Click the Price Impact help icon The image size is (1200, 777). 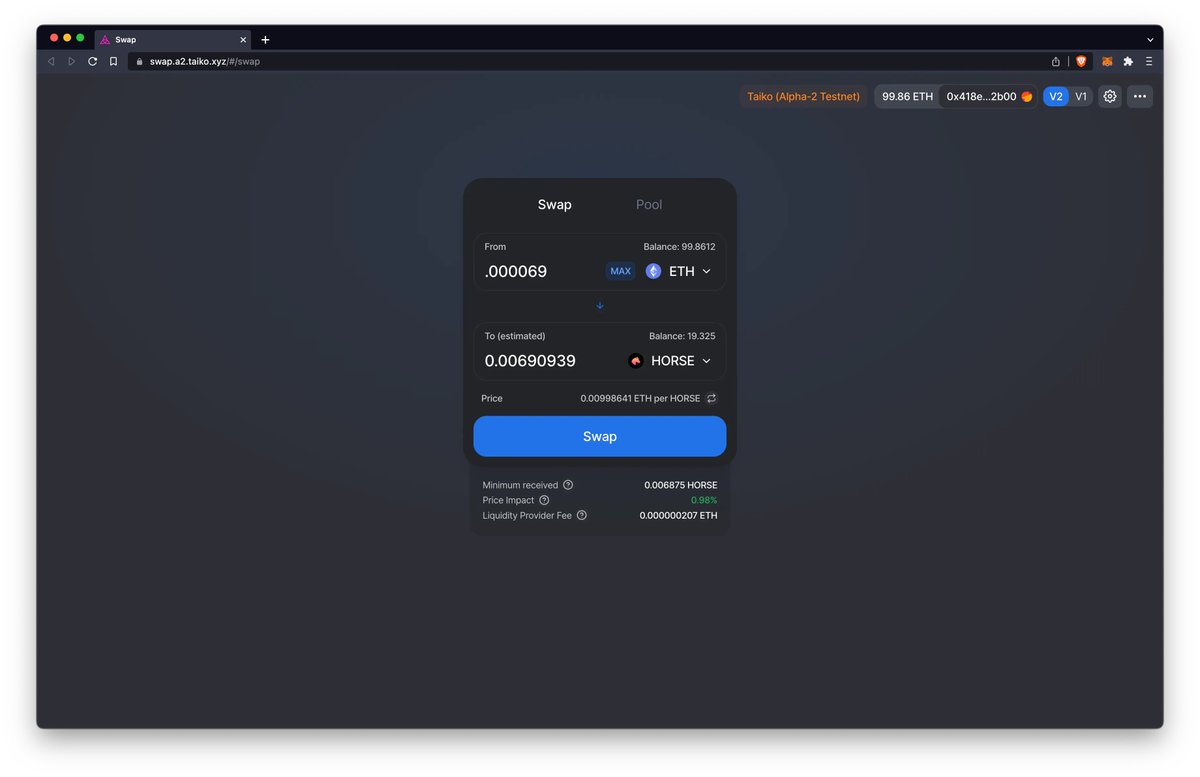tap(544, 500)
